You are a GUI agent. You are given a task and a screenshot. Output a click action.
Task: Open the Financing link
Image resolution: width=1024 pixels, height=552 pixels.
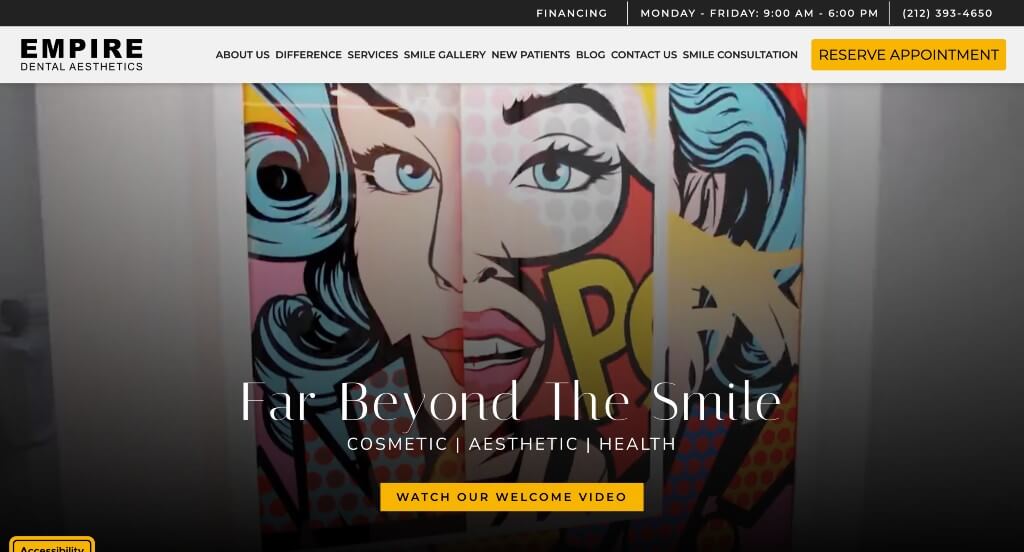[x=571, y=13]
